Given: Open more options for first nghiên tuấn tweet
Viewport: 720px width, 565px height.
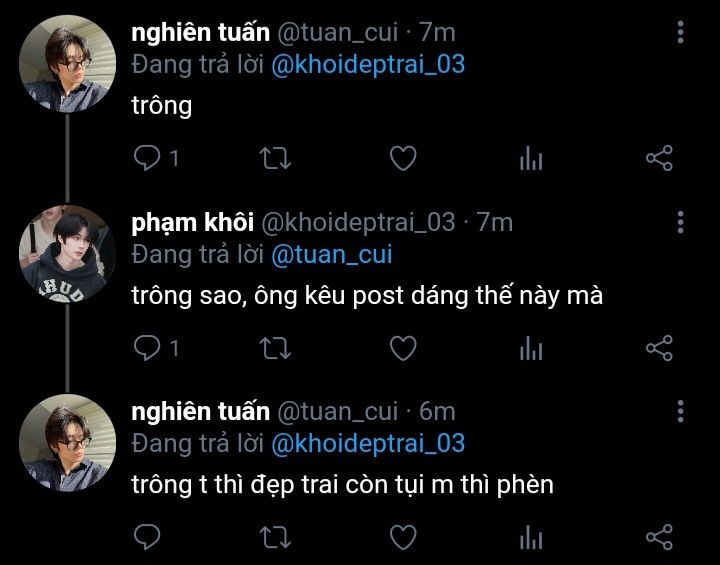Looking at the screenshot, I should tap(681, 32).
